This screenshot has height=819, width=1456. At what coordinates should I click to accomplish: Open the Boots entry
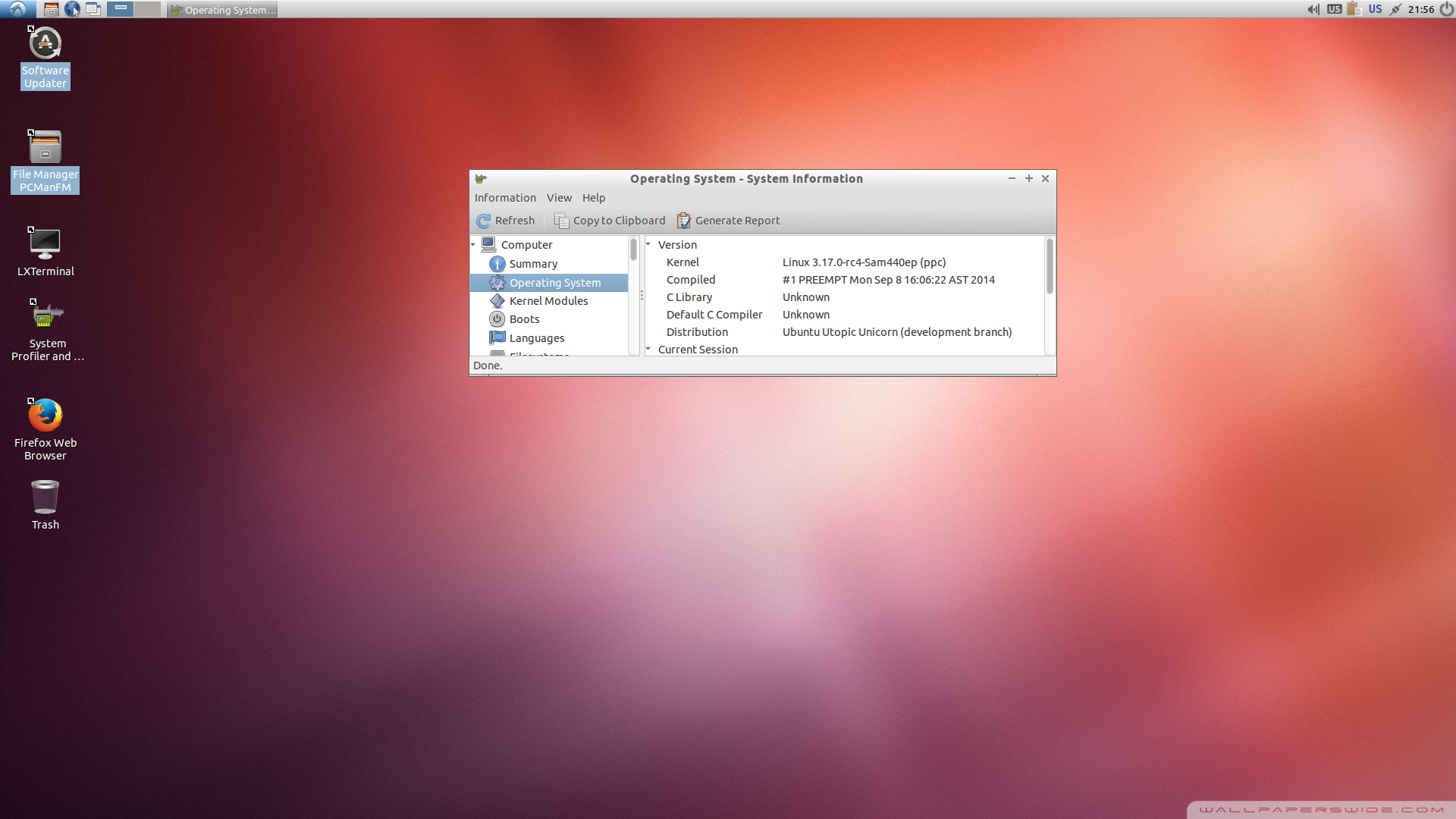click(x=524, y=319)
